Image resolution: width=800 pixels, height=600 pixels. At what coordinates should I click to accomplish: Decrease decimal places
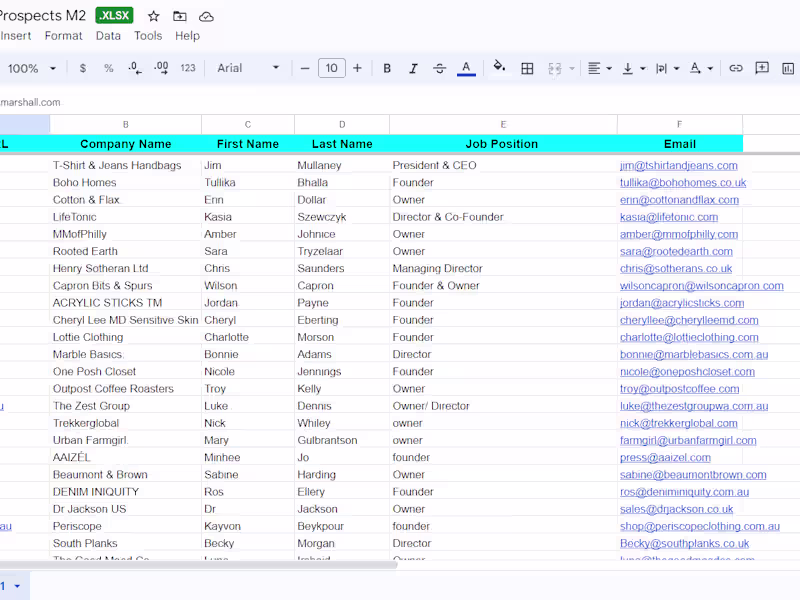(135, 68)
